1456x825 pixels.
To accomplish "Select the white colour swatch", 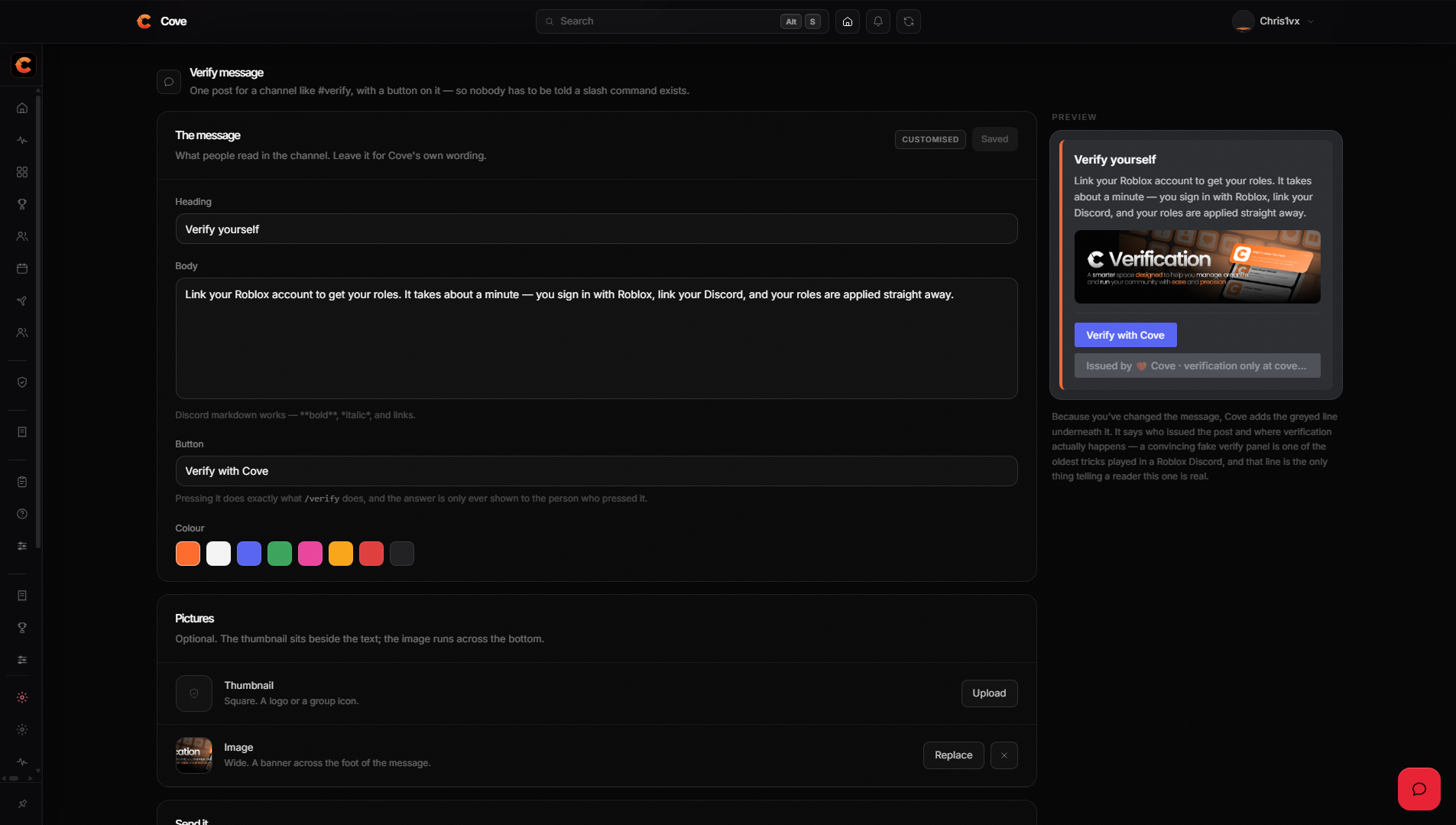I will tap(219, 554).
